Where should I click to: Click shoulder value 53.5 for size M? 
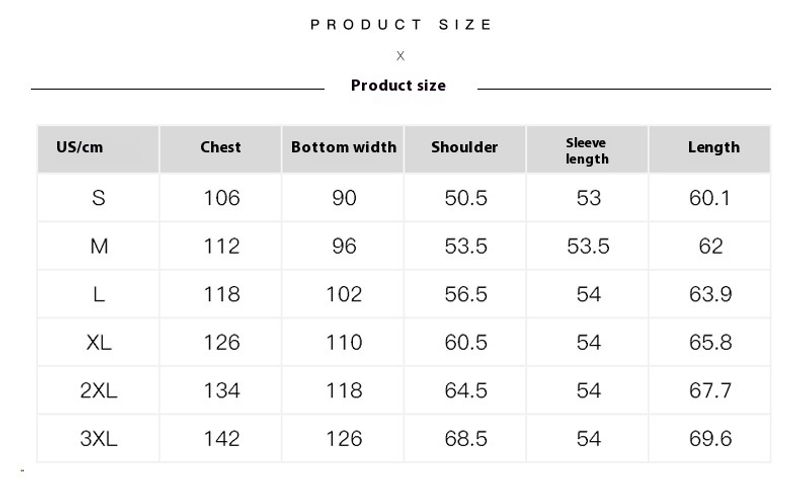(466, 246)
